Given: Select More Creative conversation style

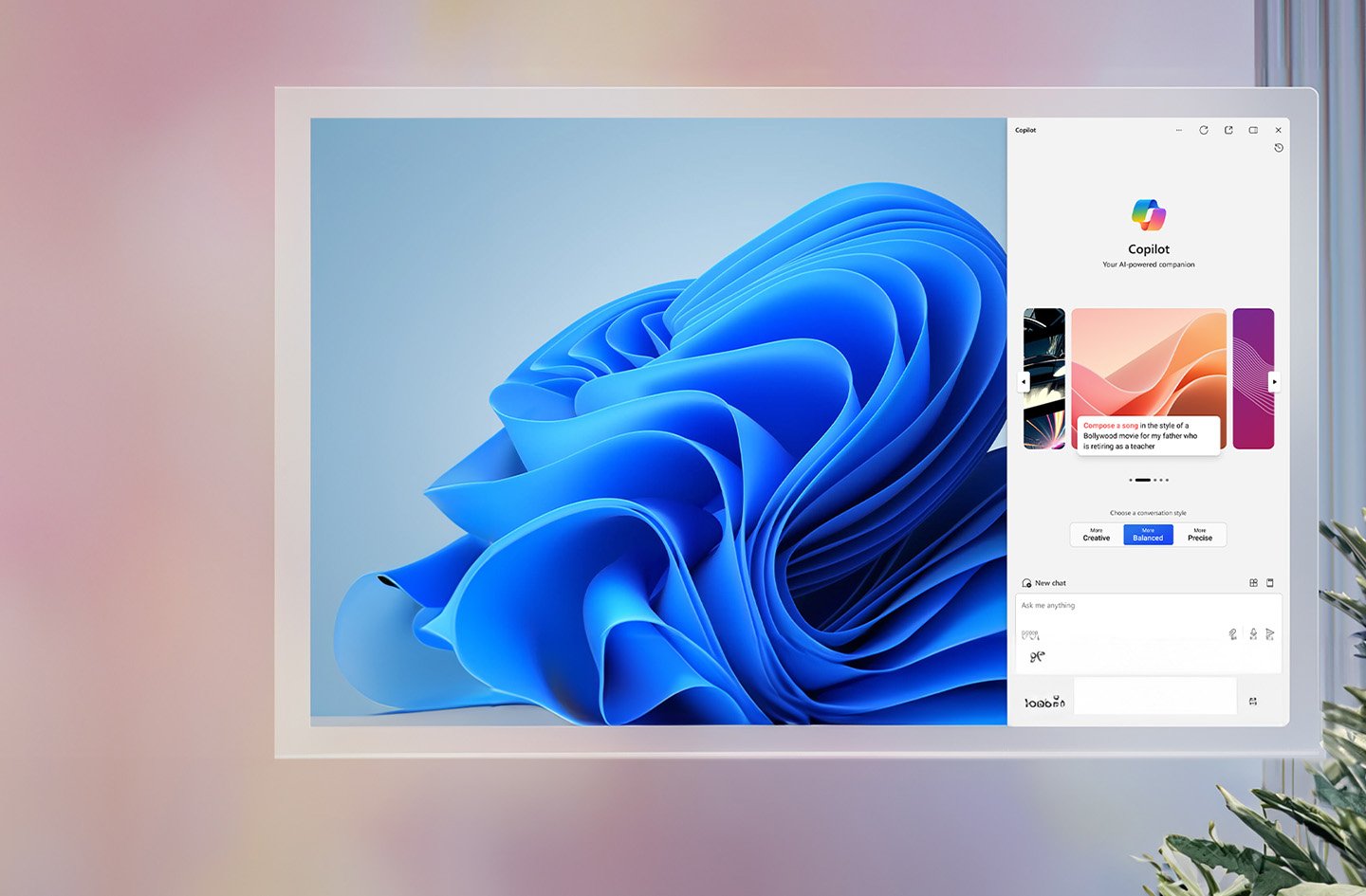Looking at the screenshot, I should point(1097,535).
